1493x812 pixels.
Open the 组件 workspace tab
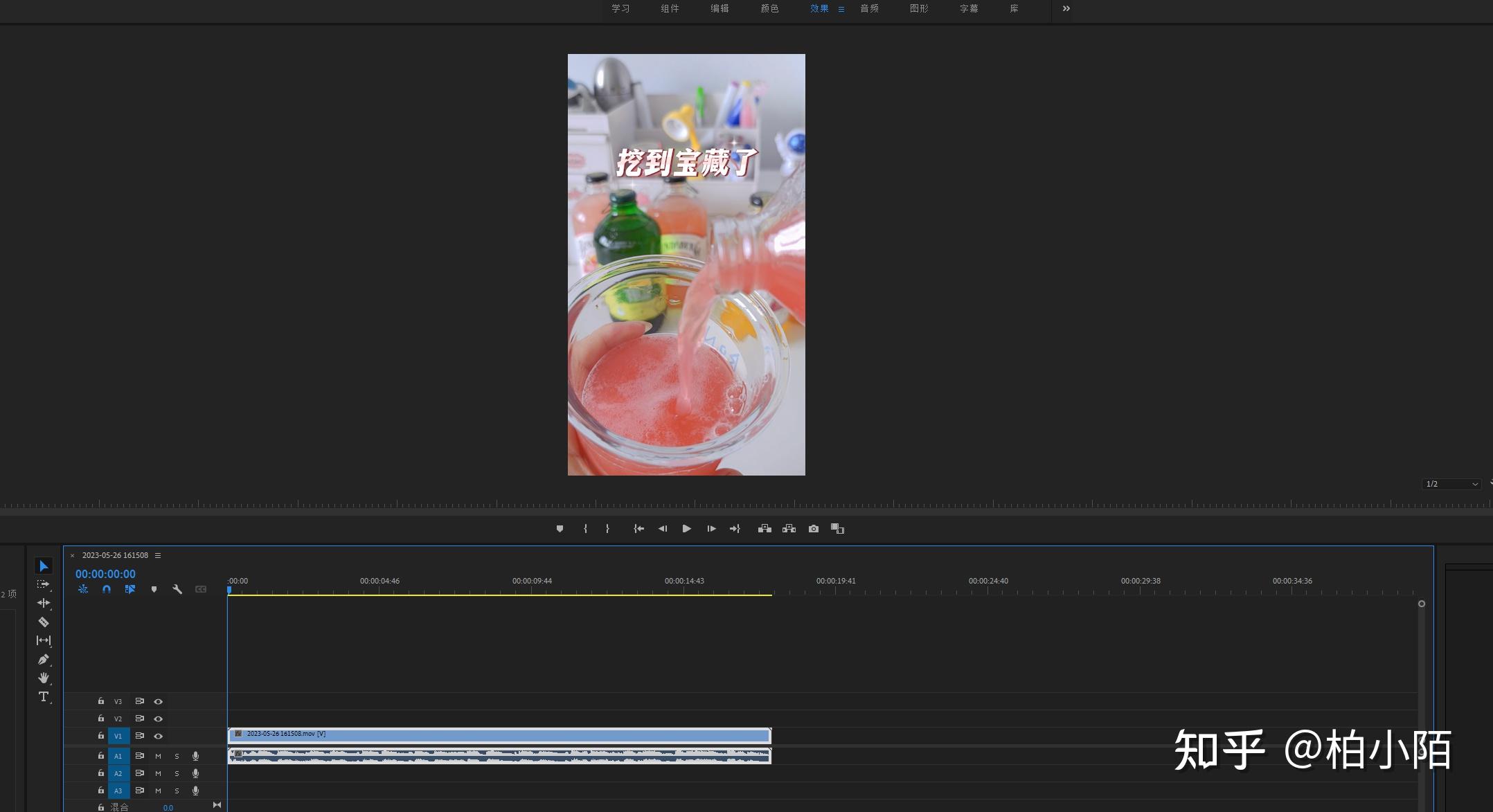670,9
